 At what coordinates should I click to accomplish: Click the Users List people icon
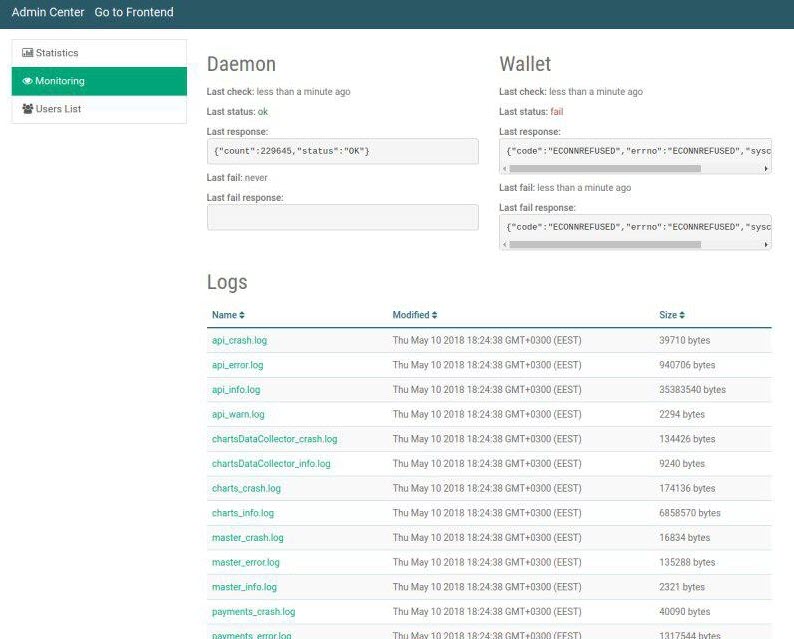pos(28,109)
